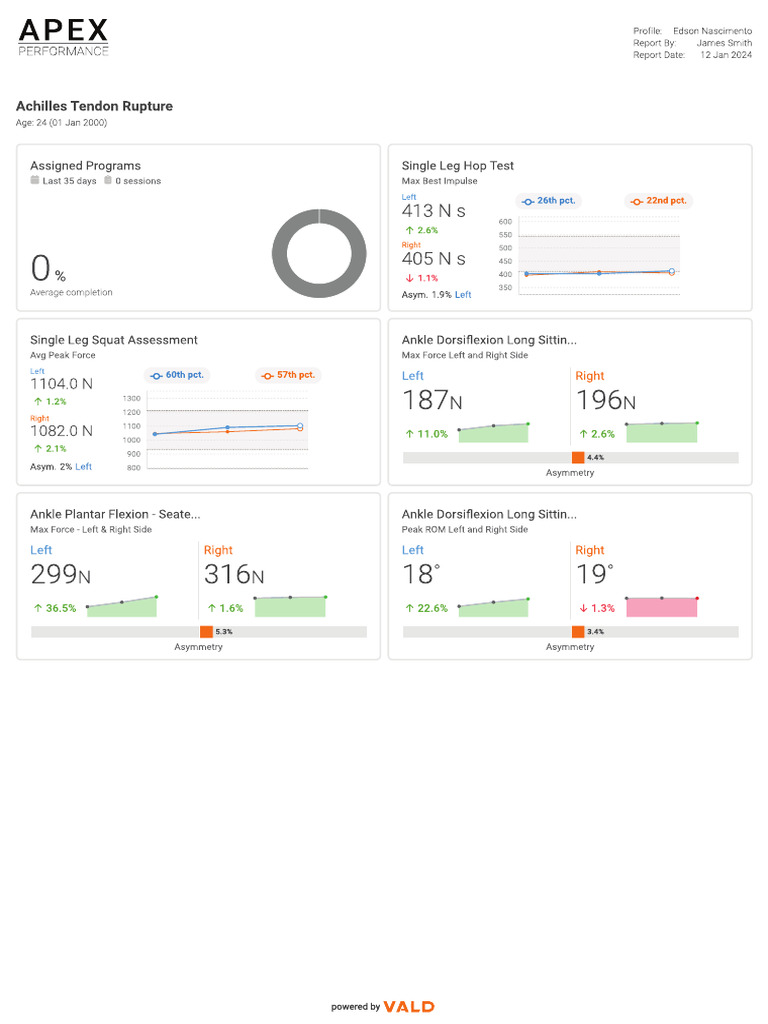Open the Assigned Programs card title
The image size is (768, 1024).
[x=86, y=166]
